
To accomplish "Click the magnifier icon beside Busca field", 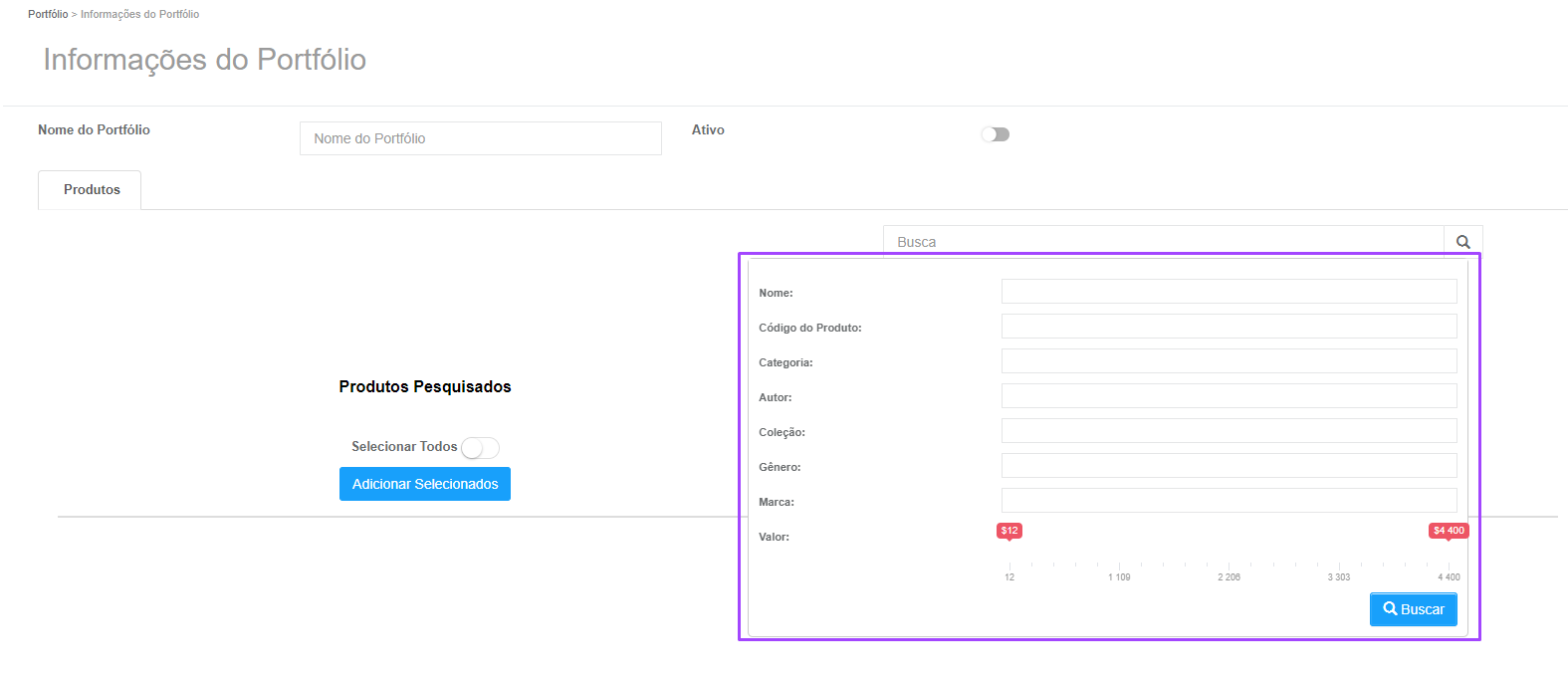I will click(x=1462, y=241).
